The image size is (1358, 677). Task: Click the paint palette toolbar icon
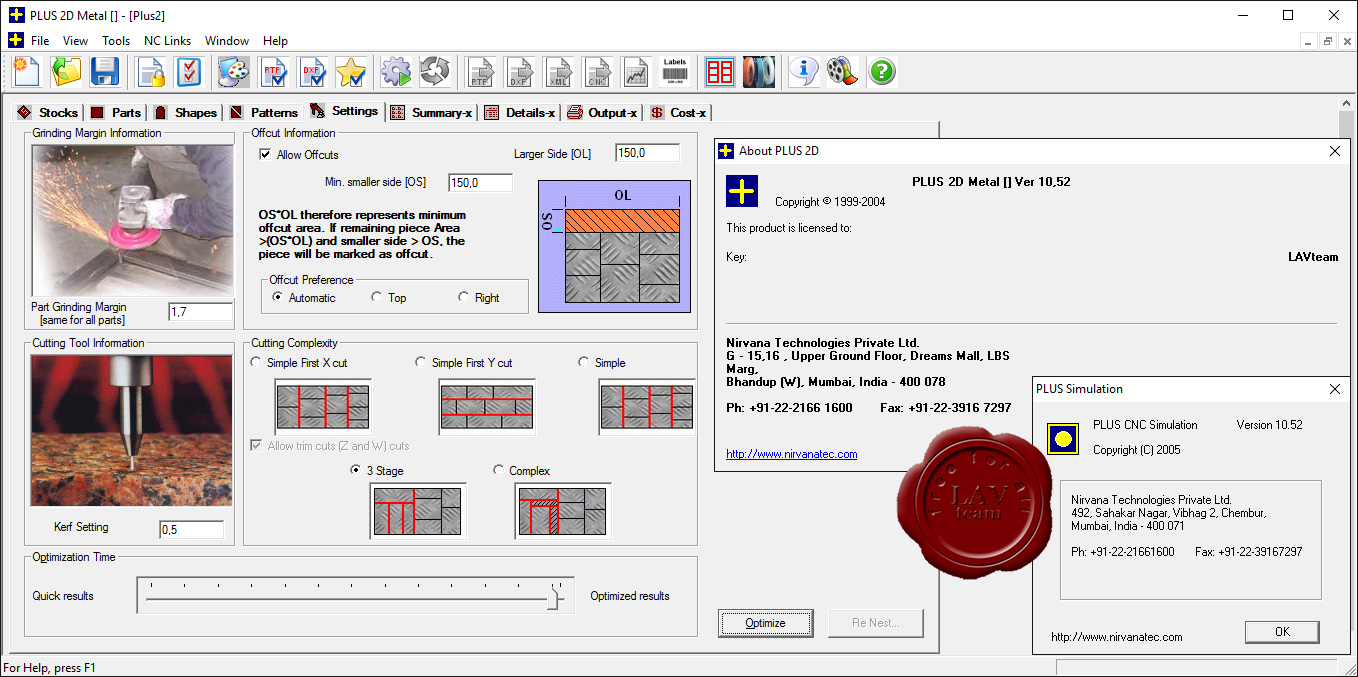pos(234,71)
